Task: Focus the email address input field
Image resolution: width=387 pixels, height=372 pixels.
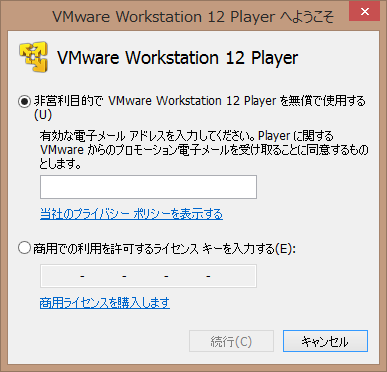Action: coord(148,187)
